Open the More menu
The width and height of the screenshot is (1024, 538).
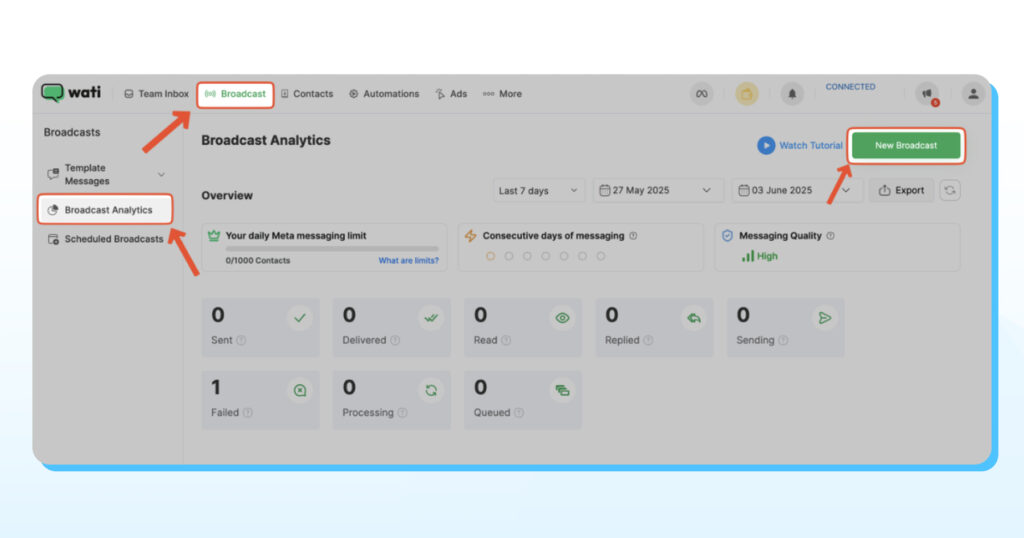coord(502,94)
